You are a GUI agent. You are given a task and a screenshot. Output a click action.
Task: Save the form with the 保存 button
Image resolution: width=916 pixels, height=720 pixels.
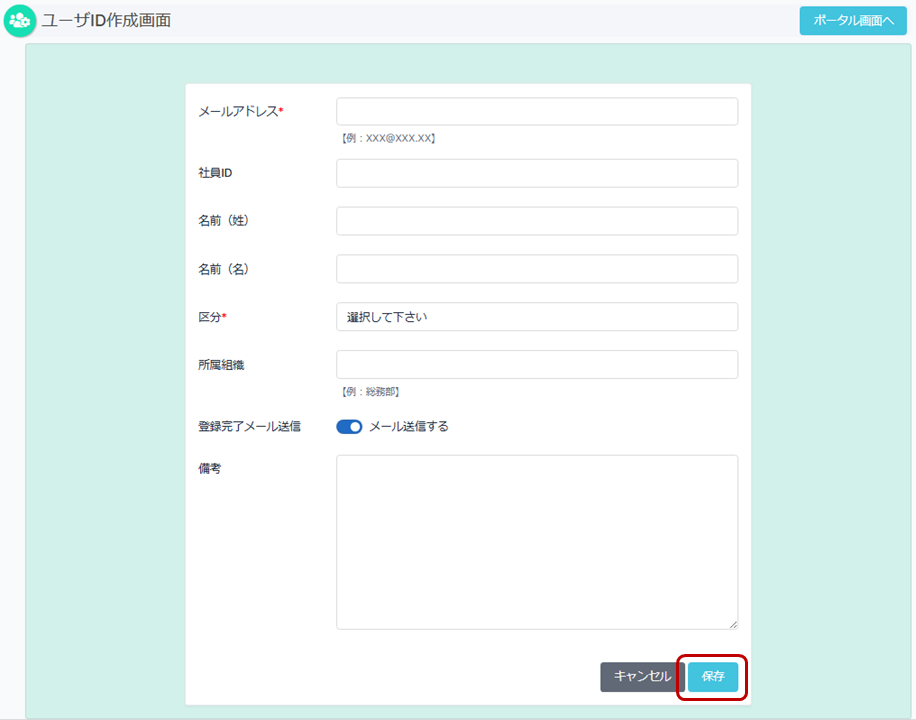[713, 677]
